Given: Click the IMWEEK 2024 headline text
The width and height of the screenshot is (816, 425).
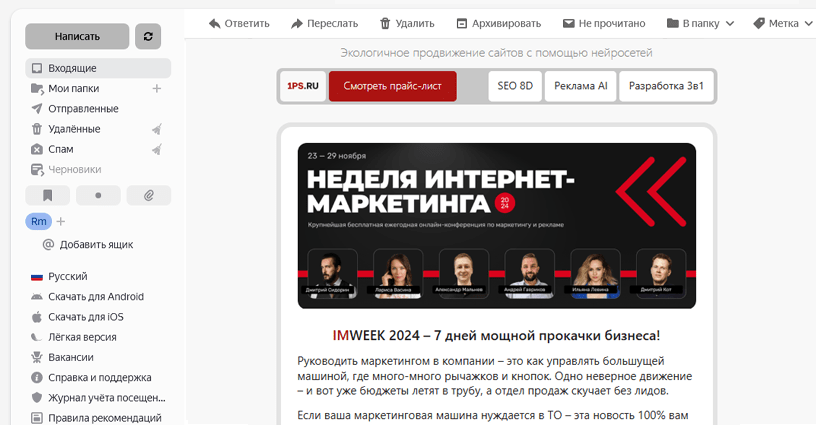Looking at the screenshot, I should click(496, 336).
